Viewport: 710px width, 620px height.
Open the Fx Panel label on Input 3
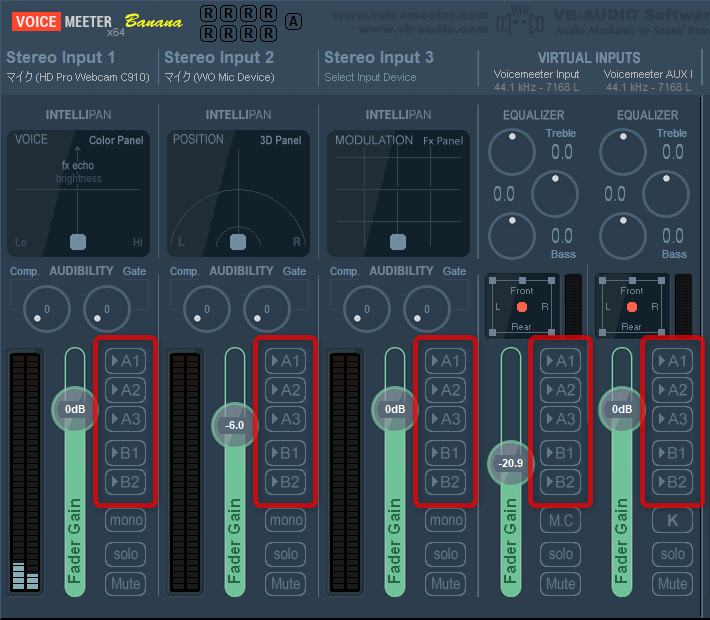(x=443, y=141)
